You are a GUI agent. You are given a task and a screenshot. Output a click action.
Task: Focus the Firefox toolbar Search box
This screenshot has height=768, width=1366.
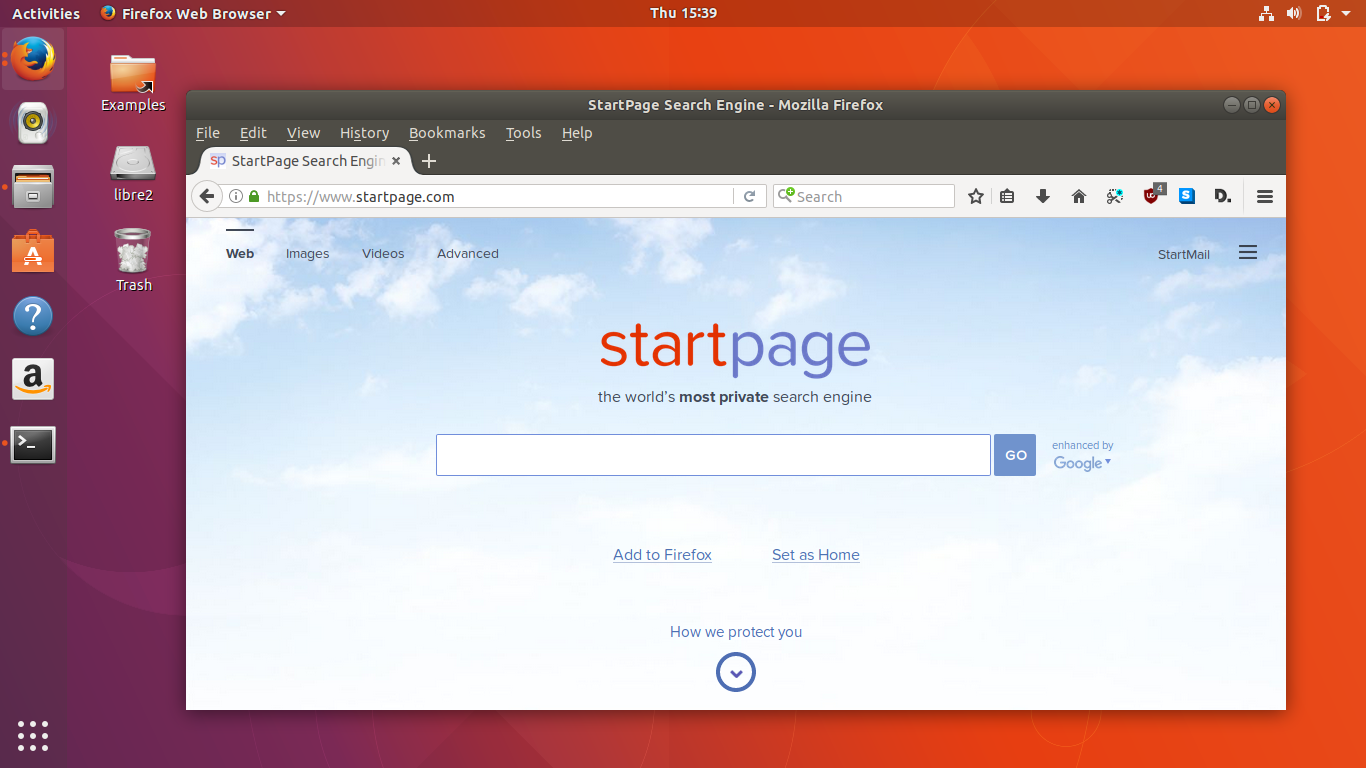coord(864,197)
